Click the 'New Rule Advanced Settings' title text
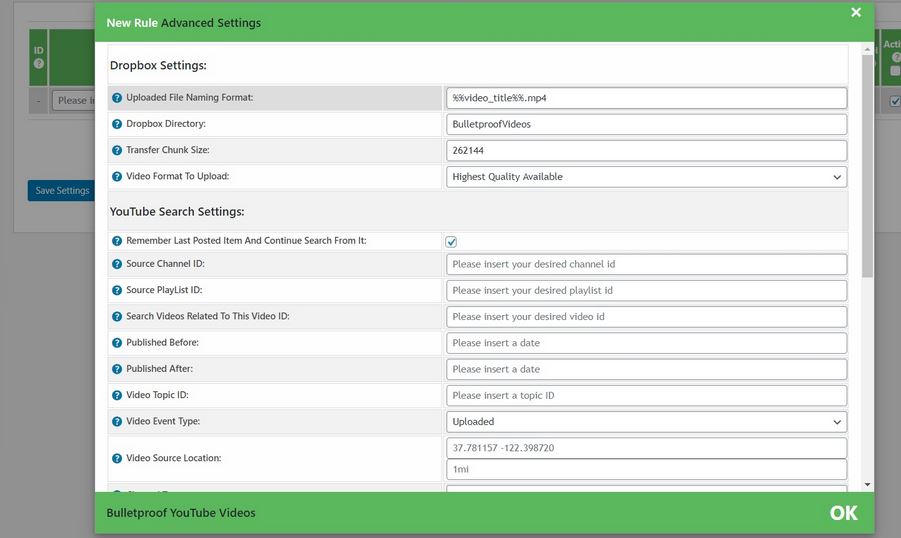This screenshot has width=901, height=538. click(x=183, y=23)
